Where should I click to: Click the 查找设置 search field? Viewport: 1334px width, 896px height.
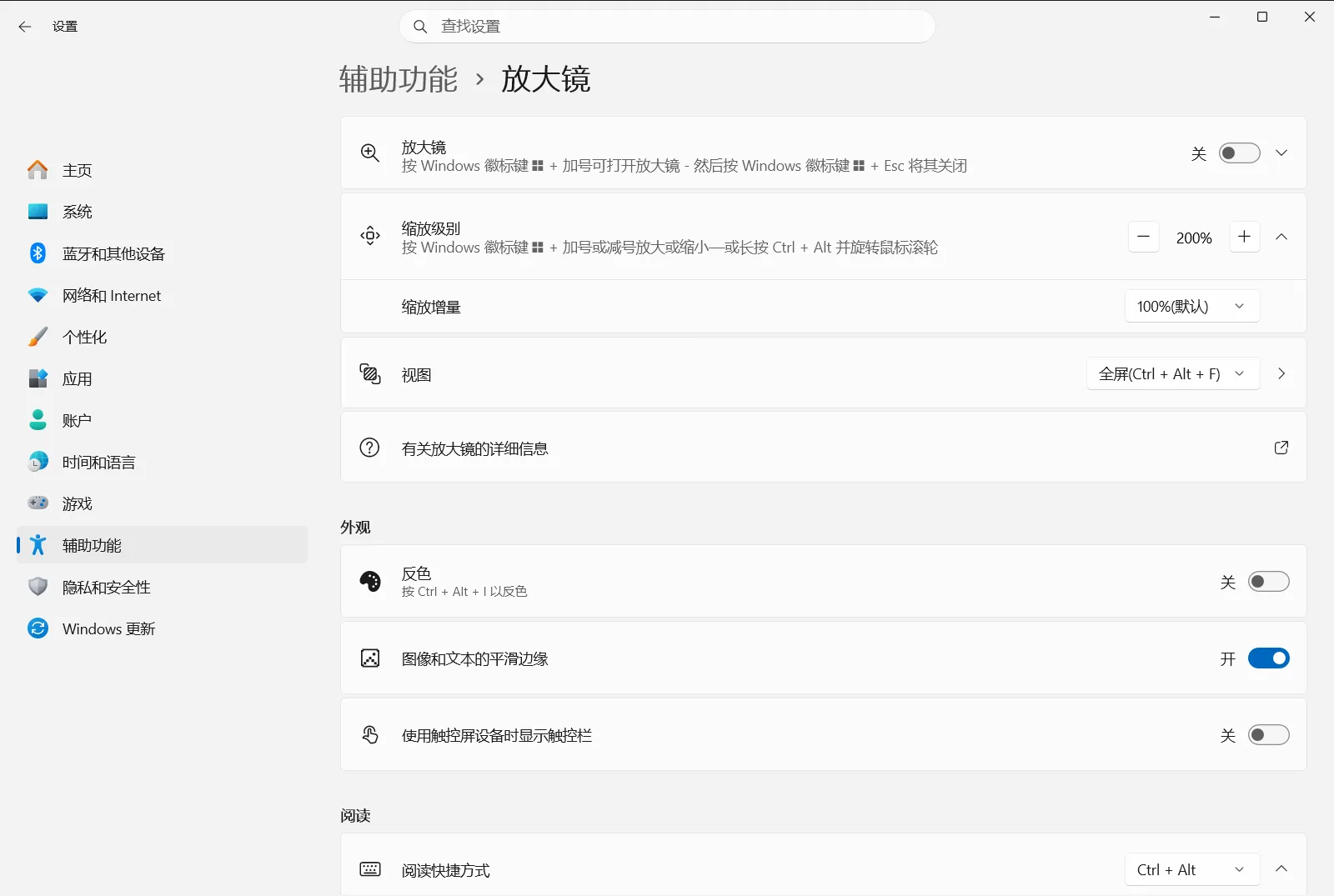667,27
